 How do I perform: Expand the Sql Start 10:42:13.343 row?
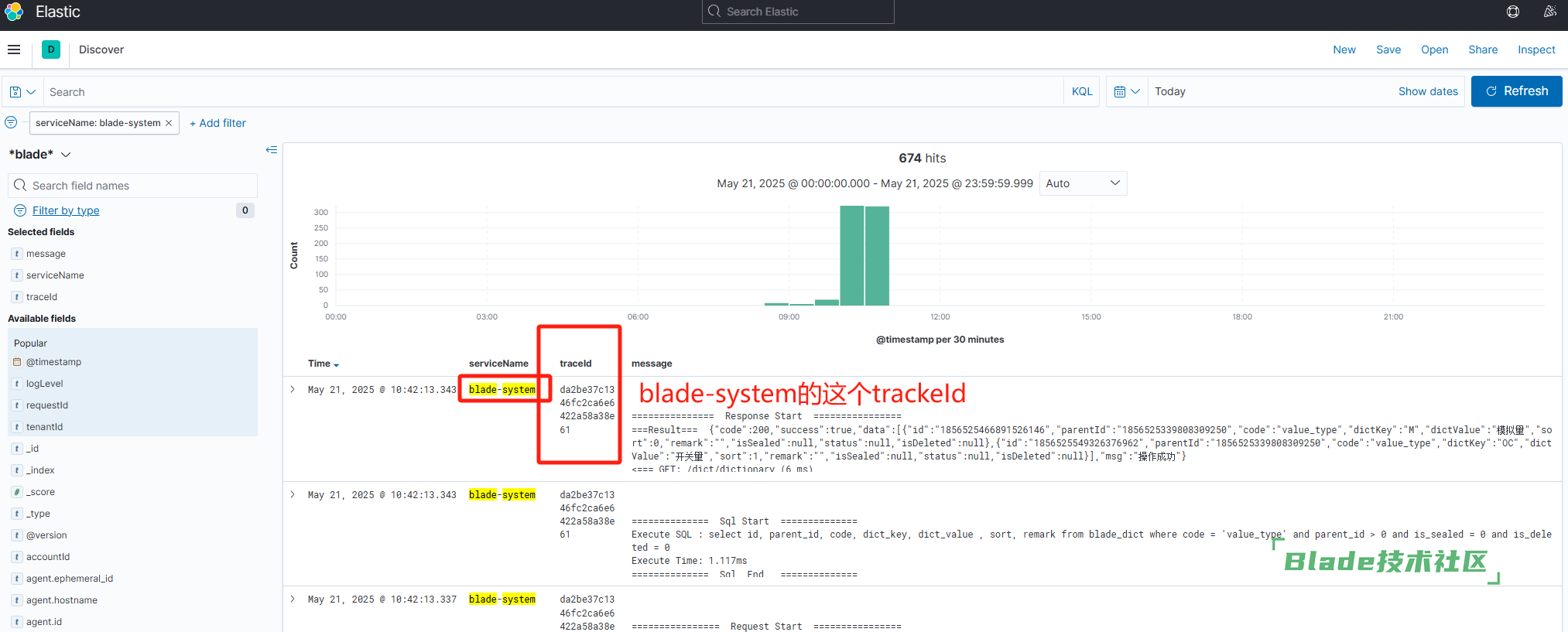coord(293,494)
